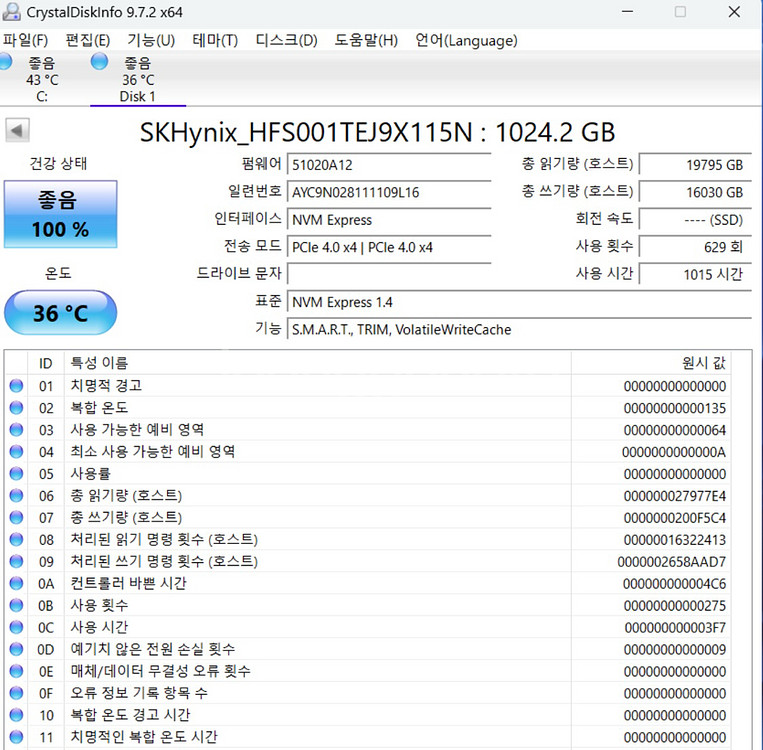
Task: Click the rotation rate value ---- (SSD)
Action: point(695,220)
